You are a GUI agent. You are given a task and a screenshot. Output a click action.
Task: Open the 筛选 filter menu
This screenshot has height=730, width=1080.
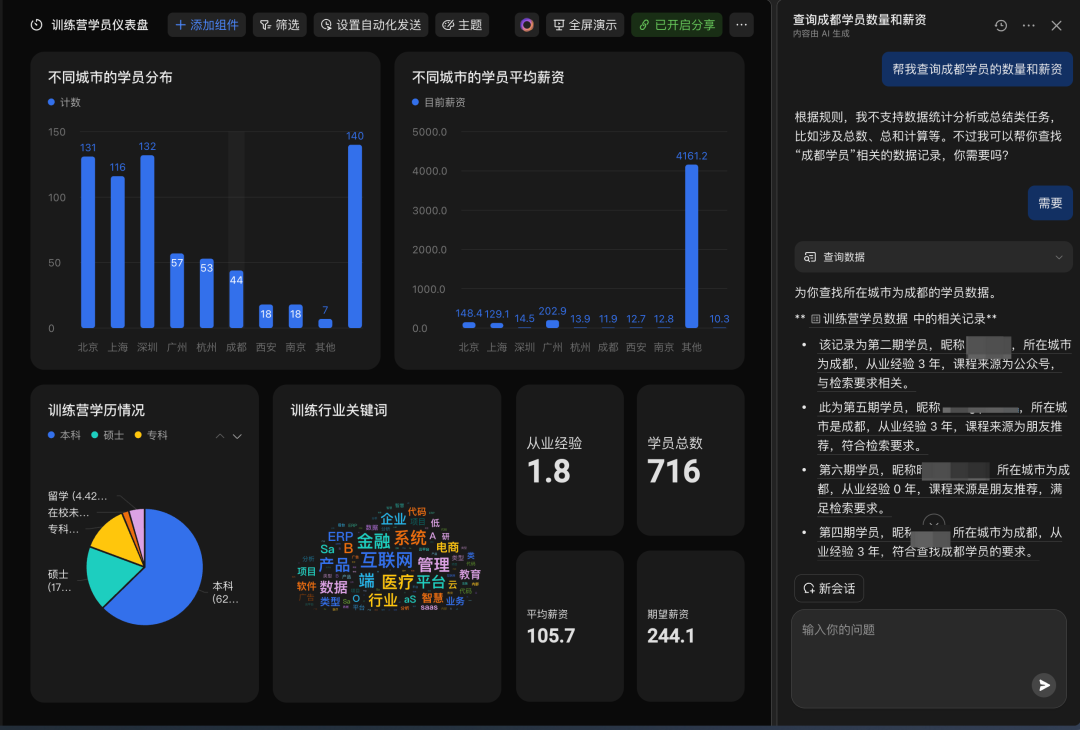[x=279, y=25]
